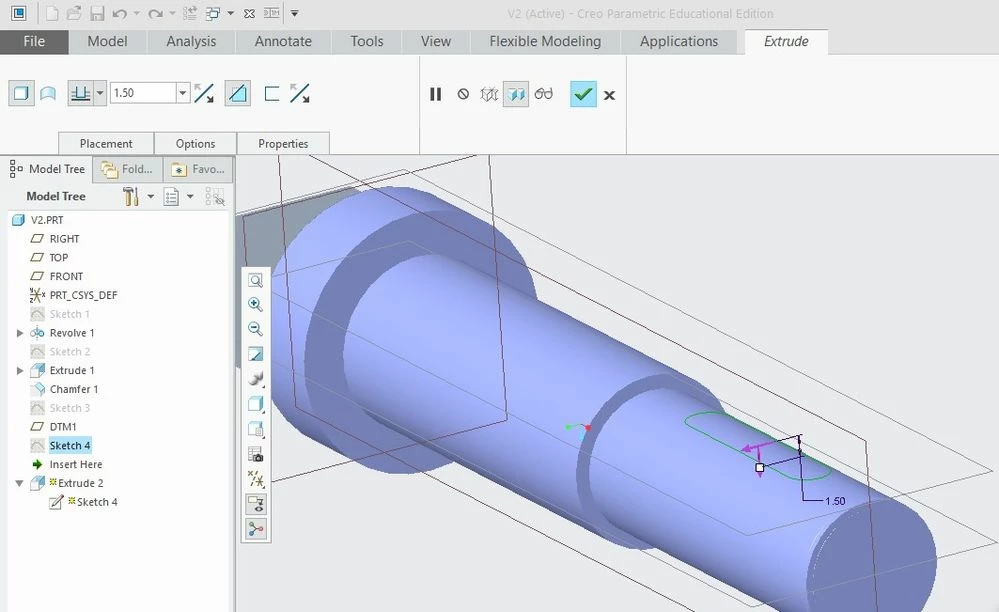Screen dimensions: 999x612
Task: Click the Windows switch icon in quick access toolbar
Action: click(x=213, y=13)
